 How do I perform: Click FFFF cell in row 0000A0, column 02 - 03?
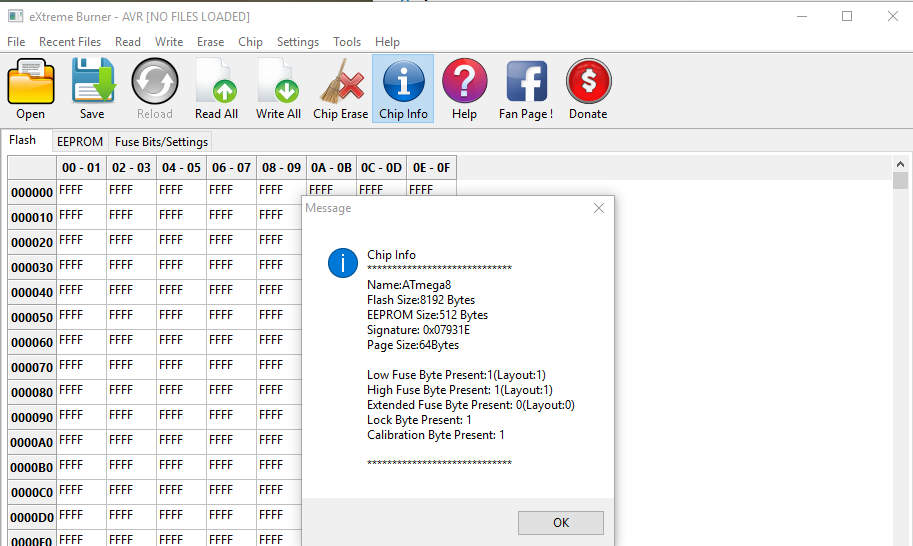132,442
